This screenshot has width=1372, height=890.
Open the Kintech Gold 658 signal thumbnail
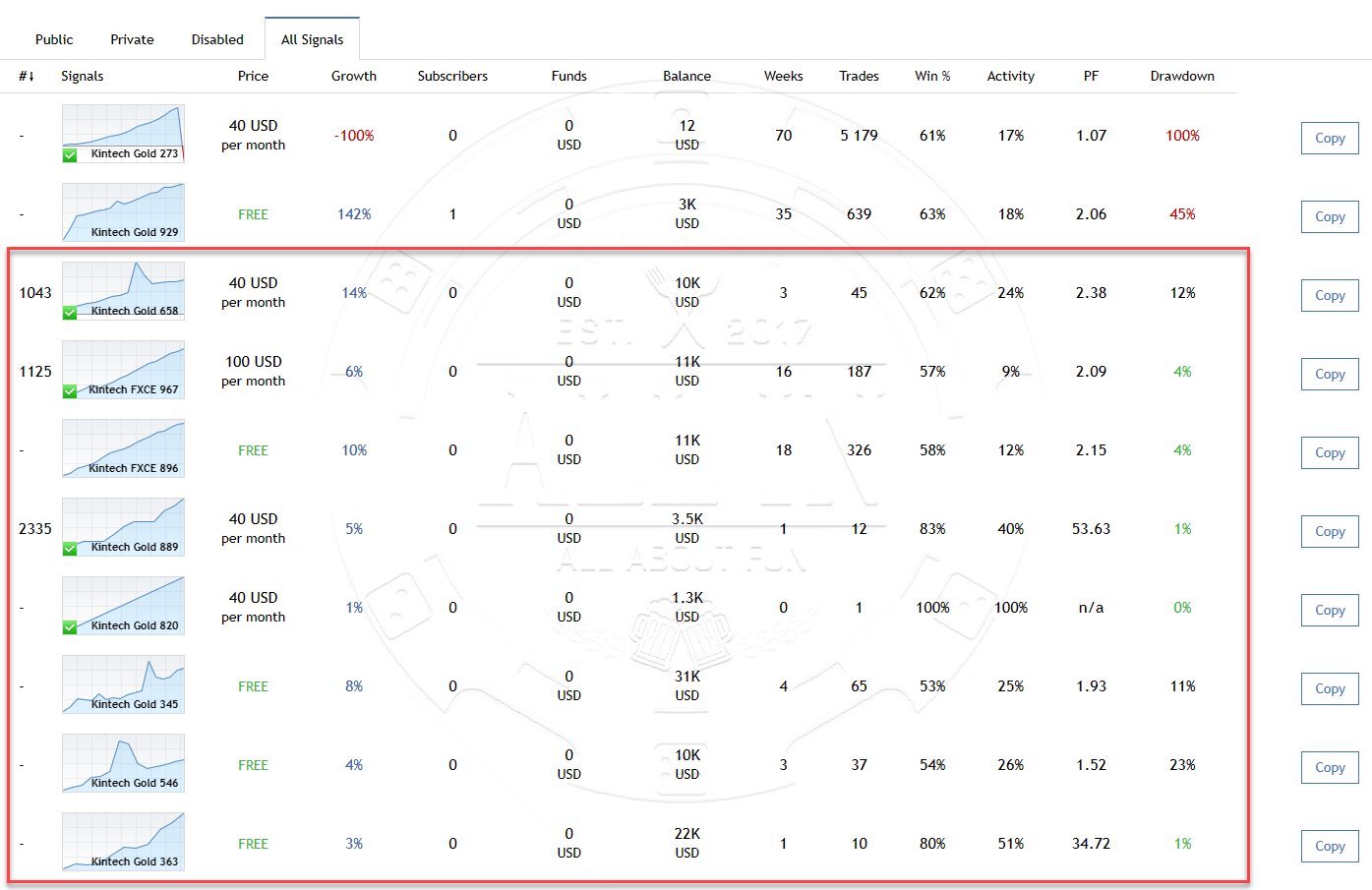click(x=123, y=290)
